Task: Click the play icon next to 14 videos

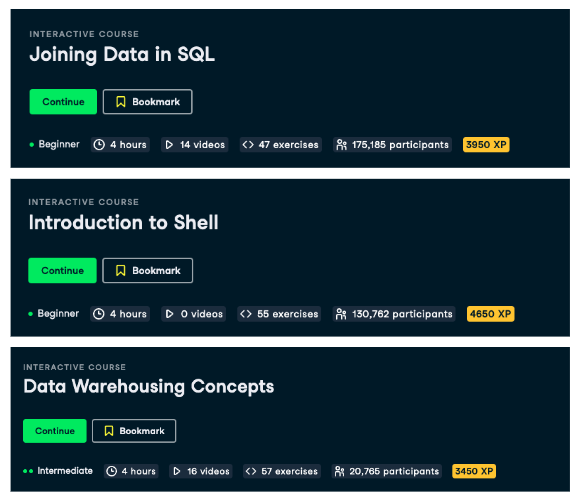Action: coord(169,144)
